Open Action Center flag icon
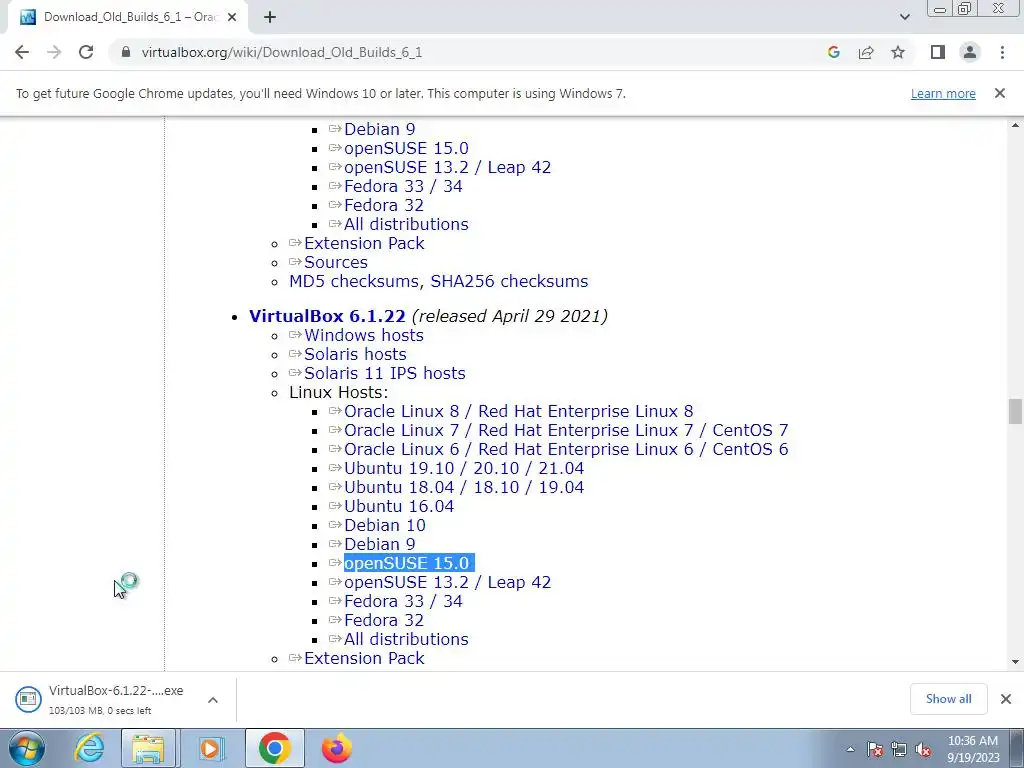 click(x=875, y=750)
